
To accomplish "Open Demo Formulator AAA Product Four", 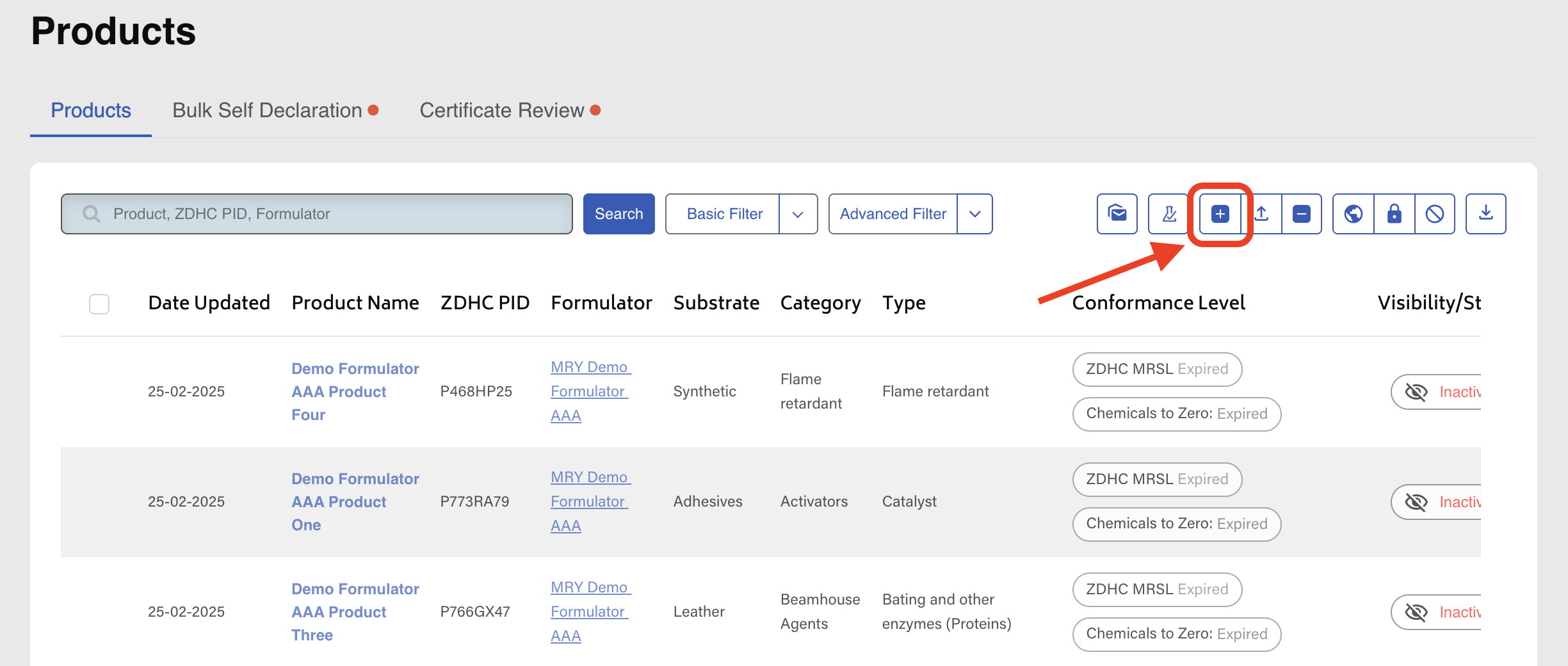I will pos(355,392).
